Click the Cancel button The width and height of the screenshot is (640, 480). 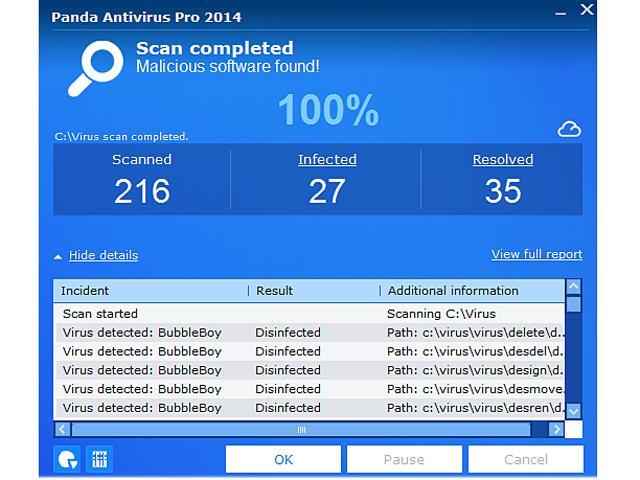[526, 460]
